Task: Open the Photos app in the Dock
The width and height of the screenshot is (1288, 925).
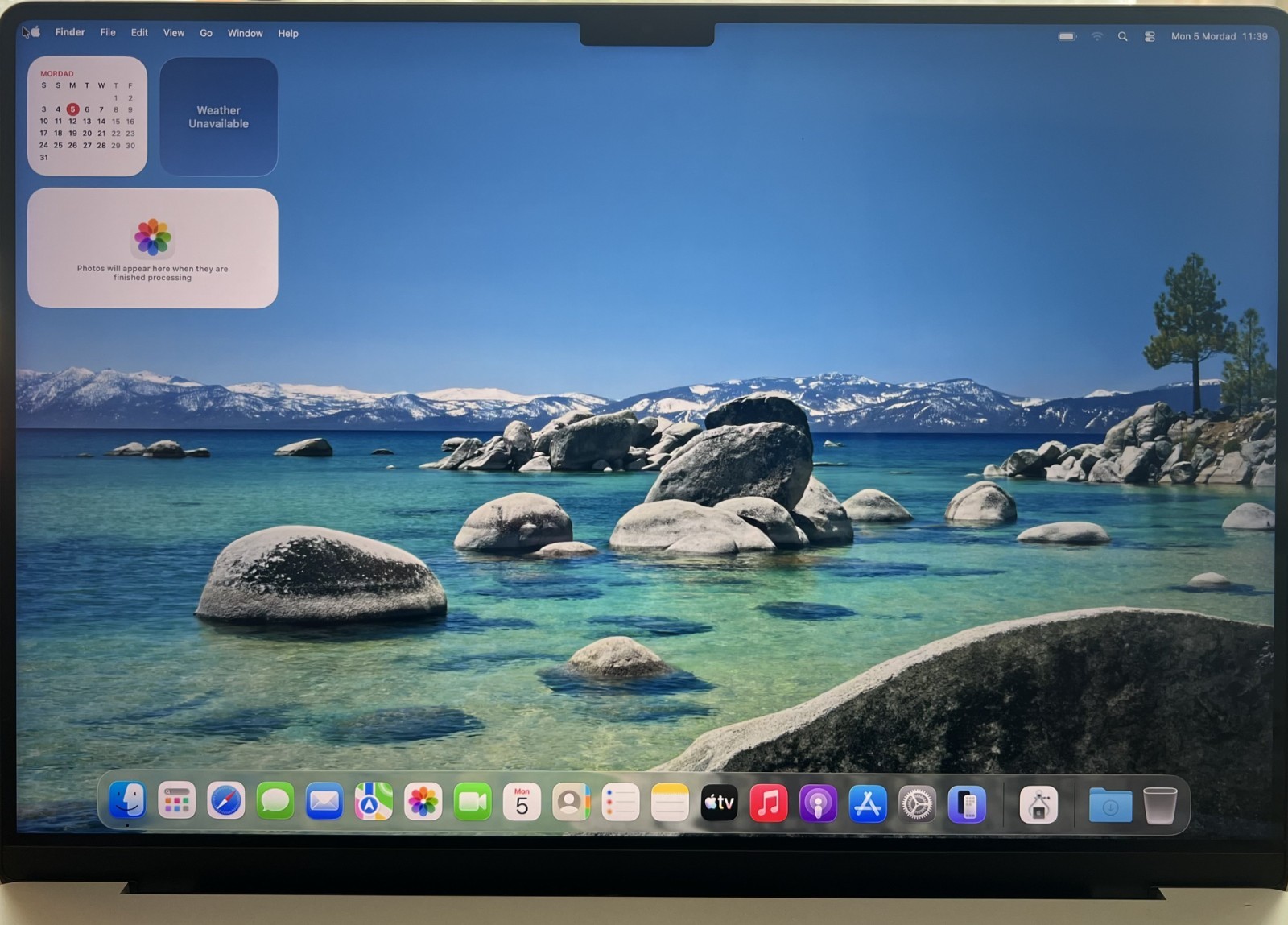Action: [423, 802]
